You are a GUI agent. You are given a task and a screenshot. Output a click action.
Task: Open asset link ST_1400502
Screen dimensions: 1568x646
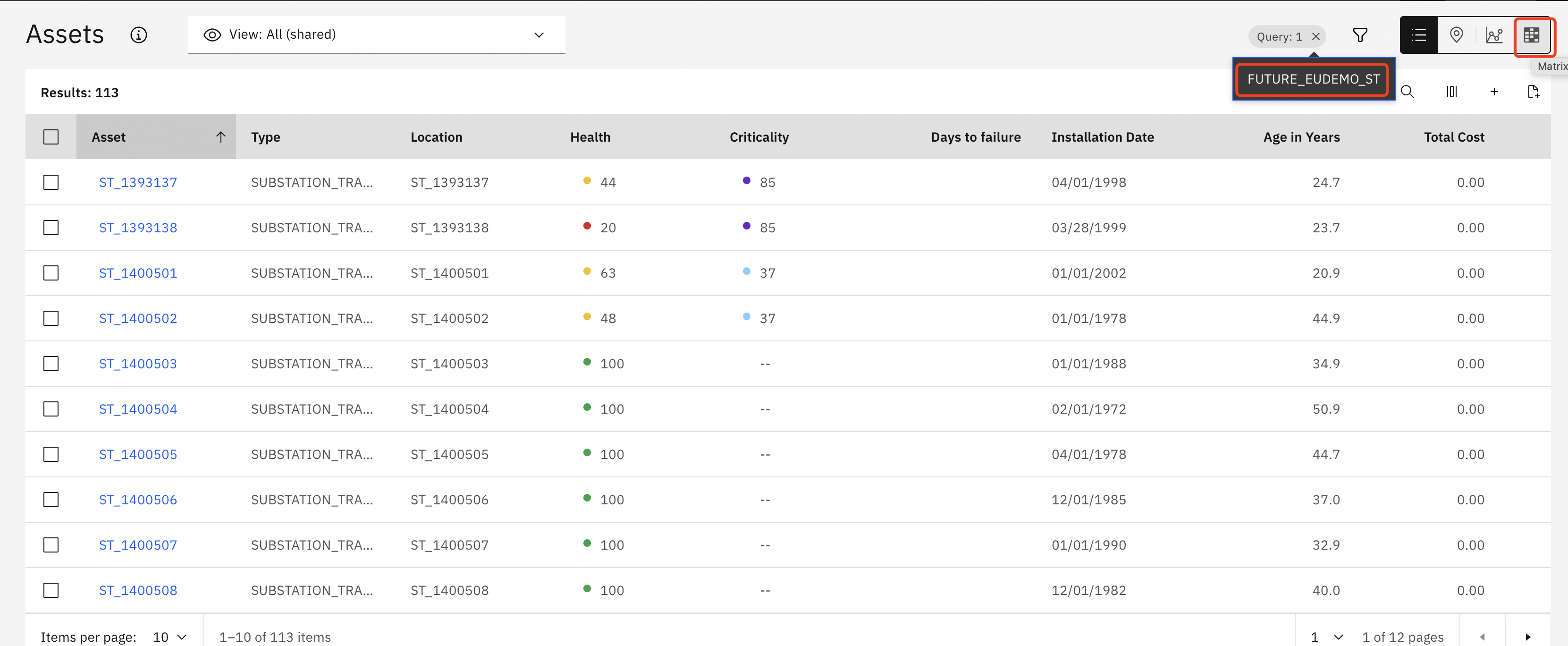[138, 318]
